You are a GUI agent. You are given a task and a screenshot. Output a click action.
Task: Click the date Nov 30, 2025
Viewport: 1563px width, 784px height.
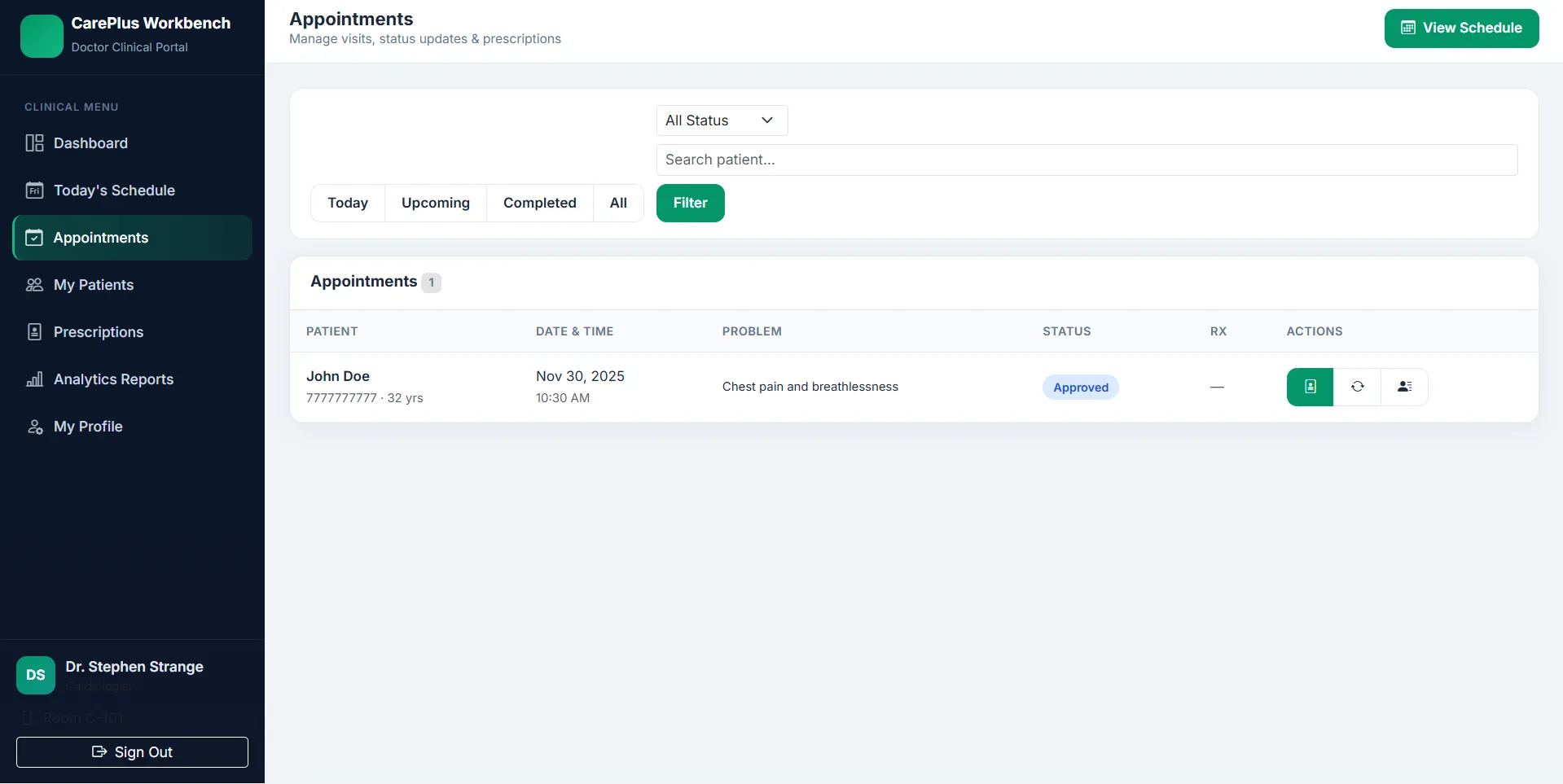[x=580, y=376]
